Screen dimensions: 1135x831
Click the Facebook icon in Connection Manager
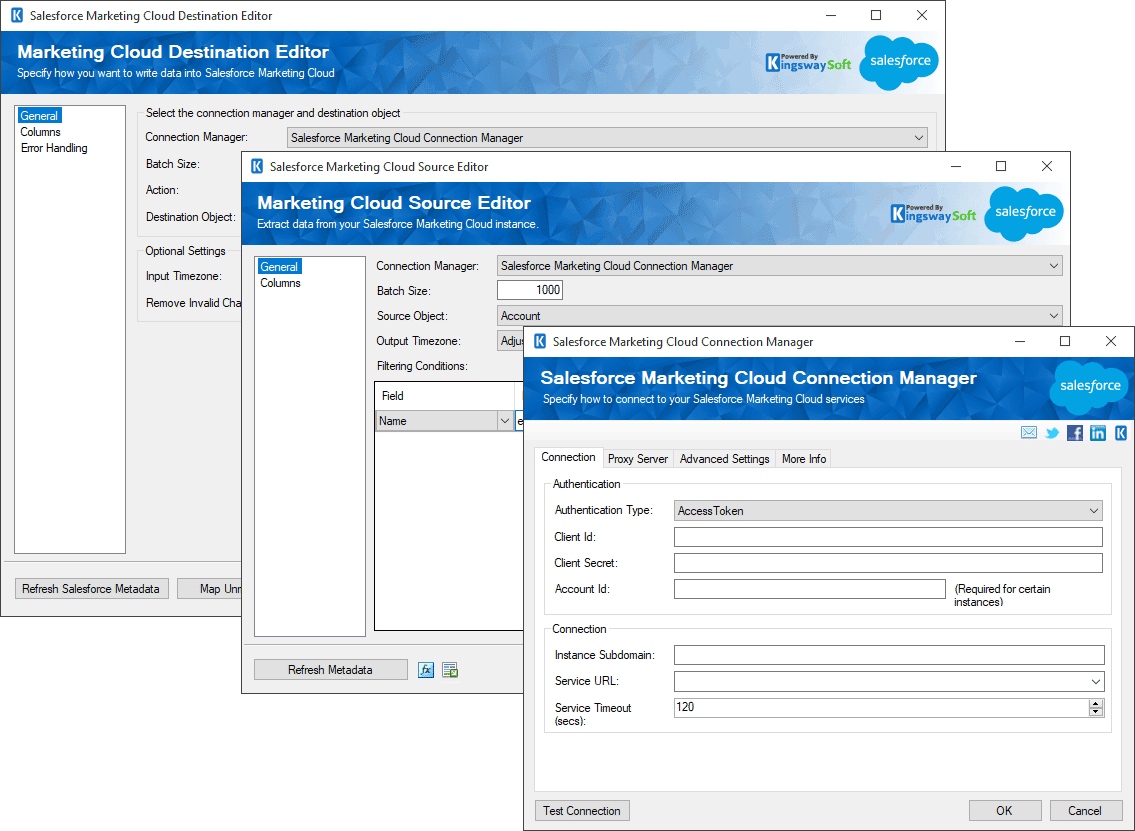tap(1075, 433)
